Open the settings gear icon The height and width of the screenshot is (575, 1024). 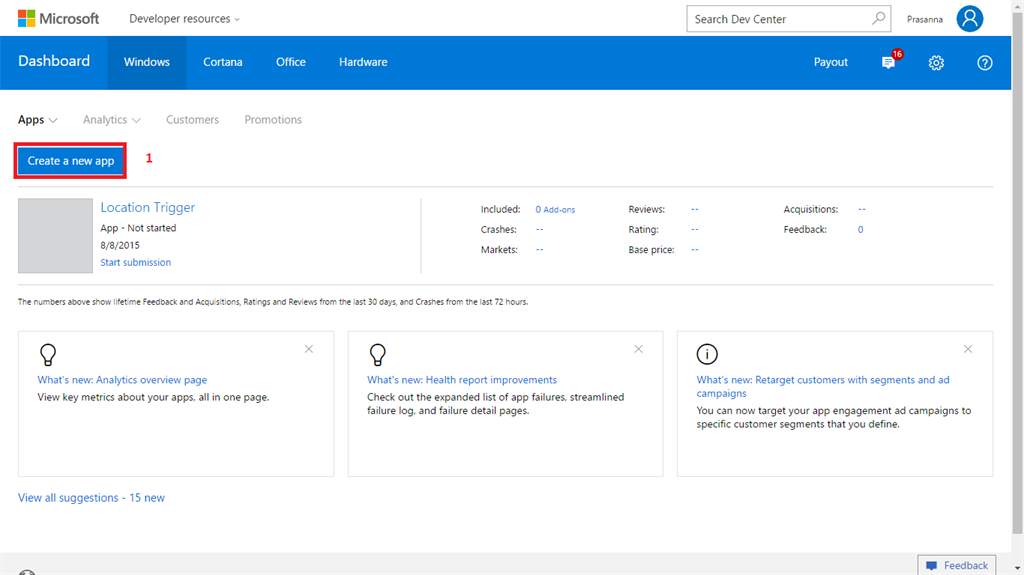(x=936, y=62)
